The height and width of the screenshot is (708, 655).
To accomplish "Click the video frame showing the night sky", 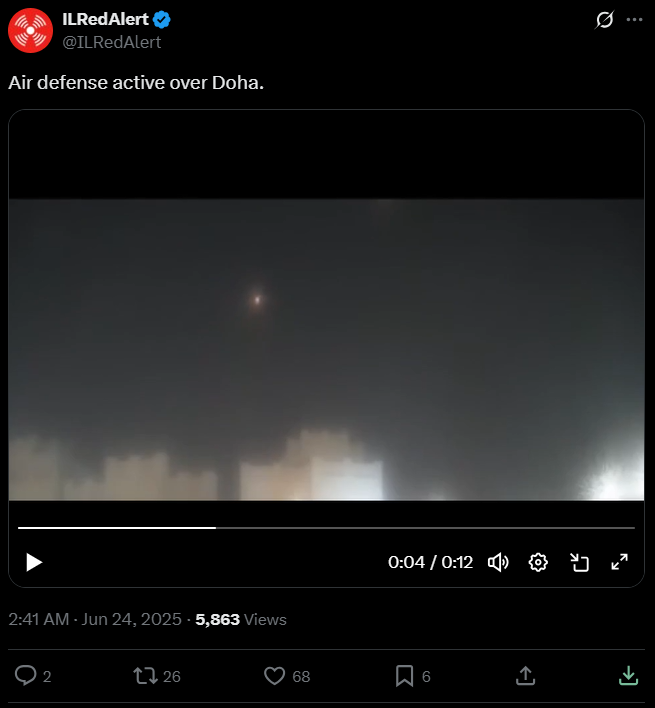I will (x=326, y=349).
